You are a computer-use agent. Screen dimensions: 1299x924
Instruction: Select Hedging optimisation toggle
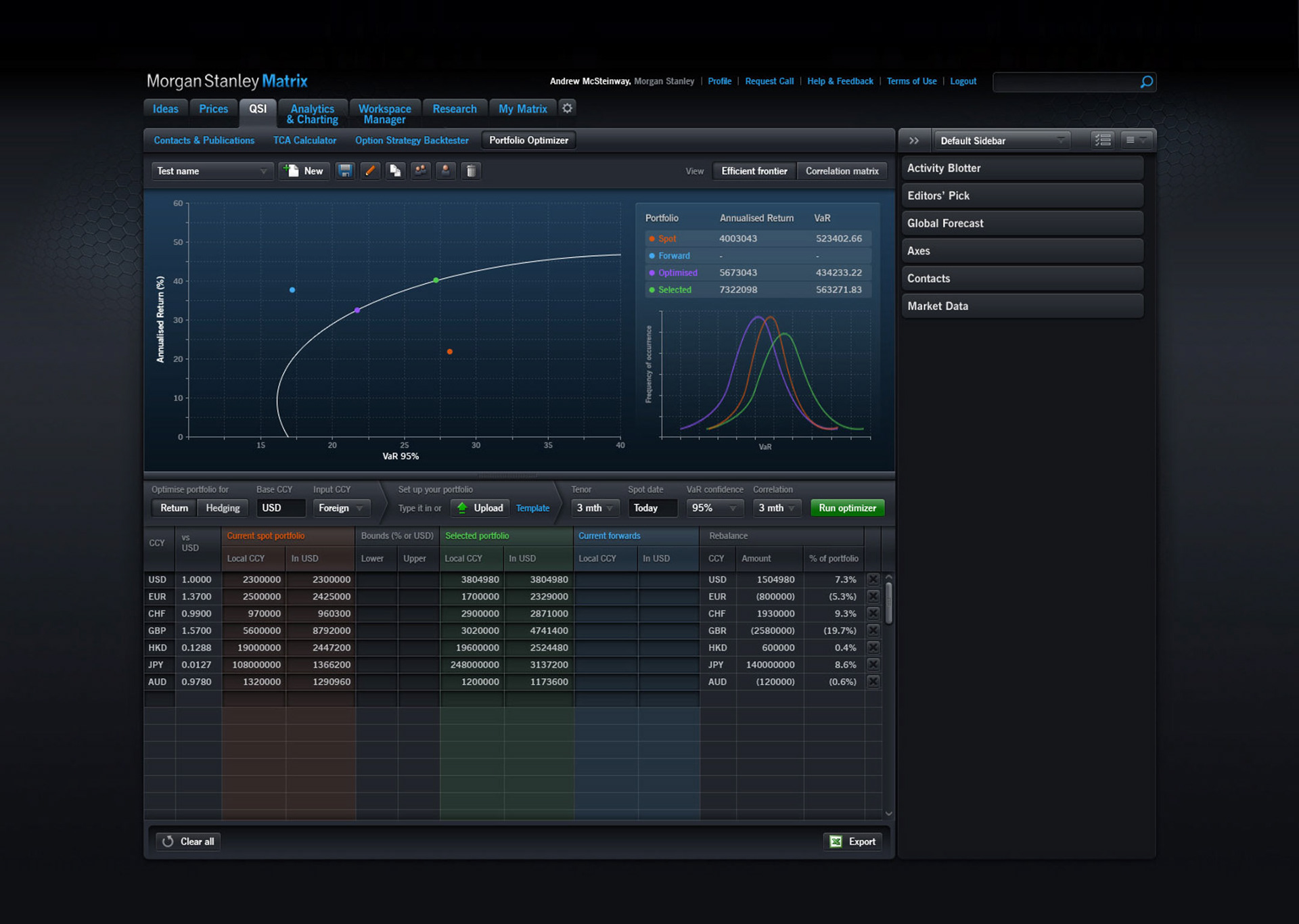tap(223, 508)
